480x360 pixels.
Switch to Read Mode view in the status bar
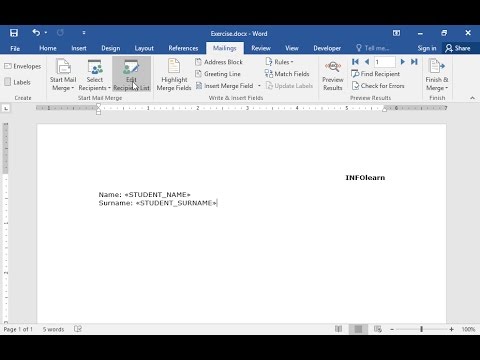coord(338,329)
